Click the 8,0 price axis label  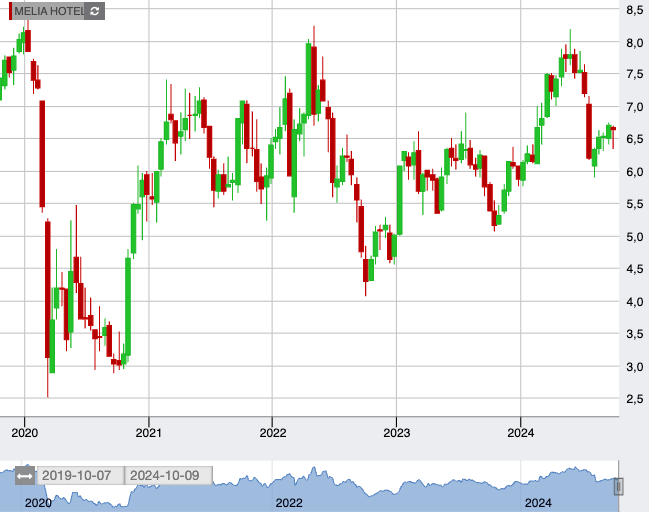634,43
